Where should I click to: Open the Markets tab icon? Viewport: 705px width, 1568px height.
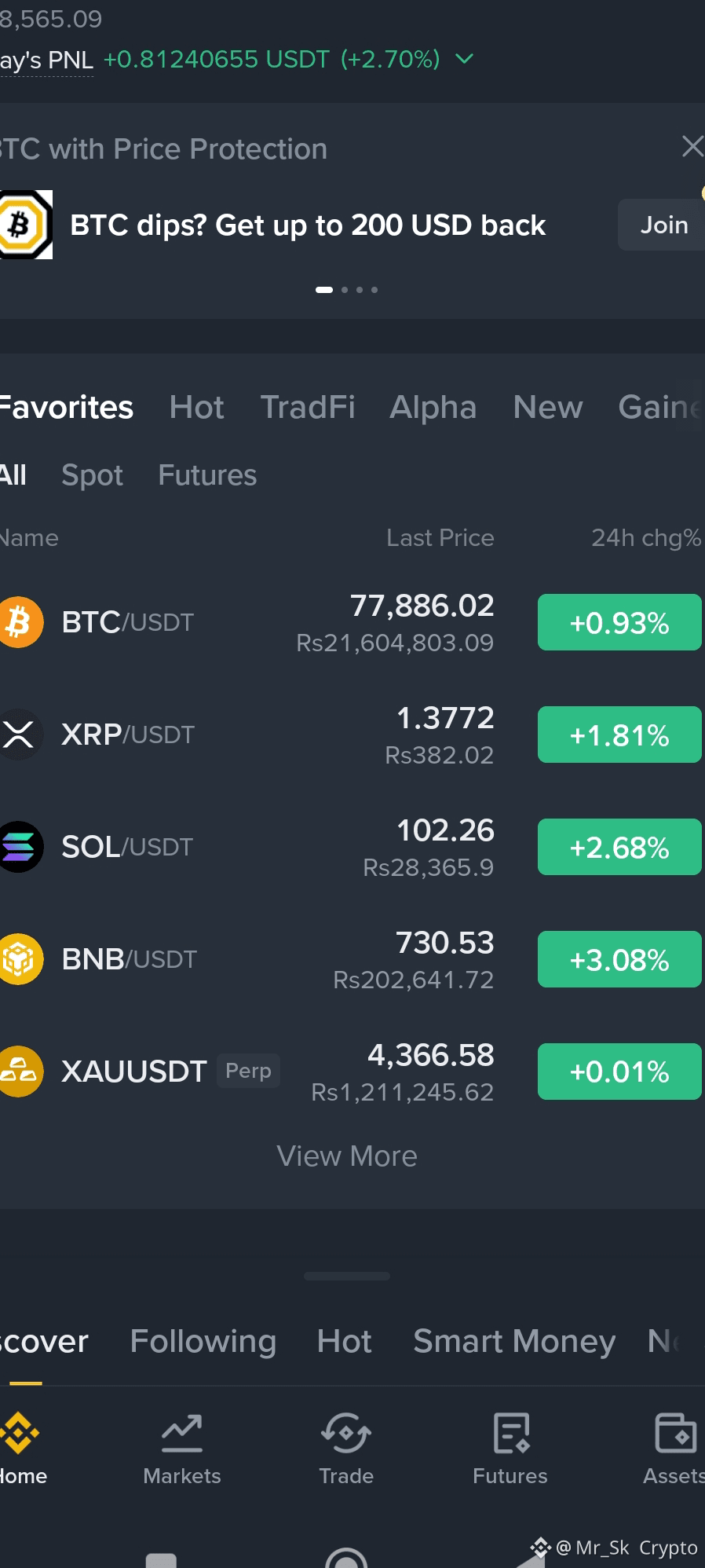point(182,1434)
